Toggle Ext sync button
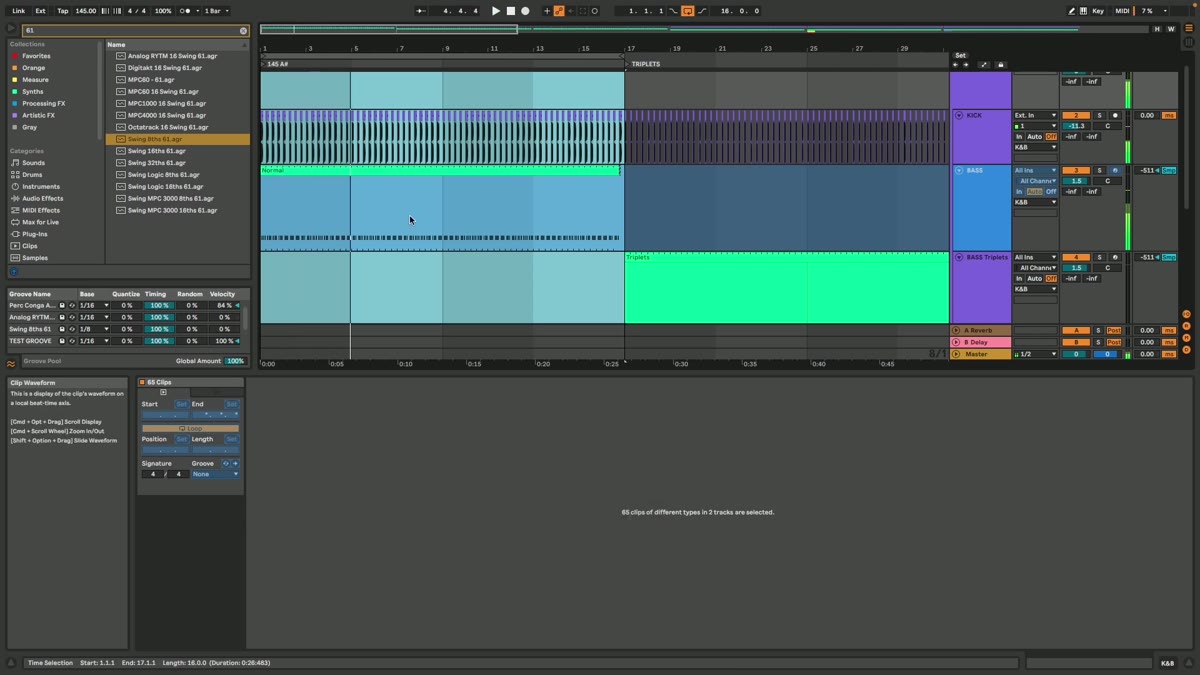Image resolution: width=1200 pixels, height=675 pixels. pyautogui.click(x=40, y=11)
